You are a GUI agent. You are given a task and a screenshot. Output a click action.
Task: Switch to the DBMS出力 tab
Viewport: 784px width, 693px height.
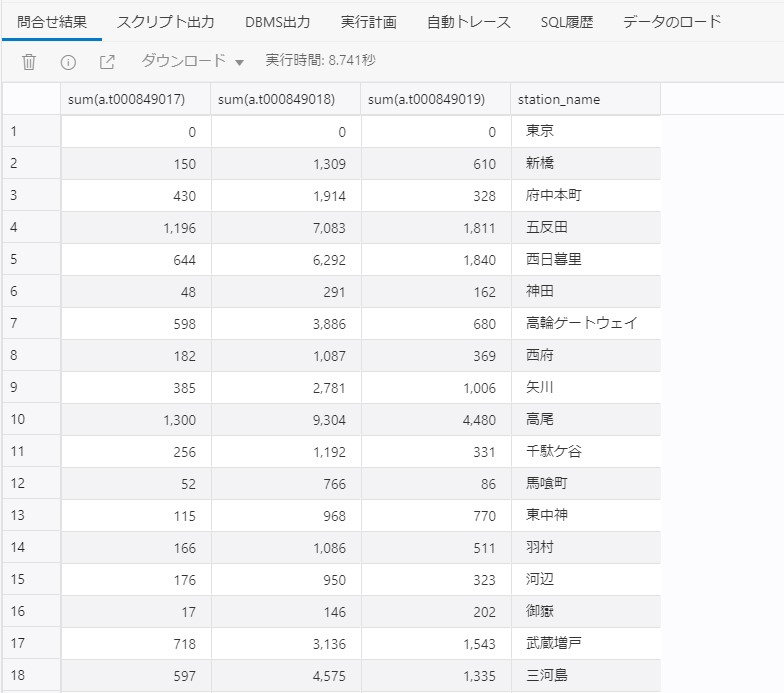(x=277, y=22)
